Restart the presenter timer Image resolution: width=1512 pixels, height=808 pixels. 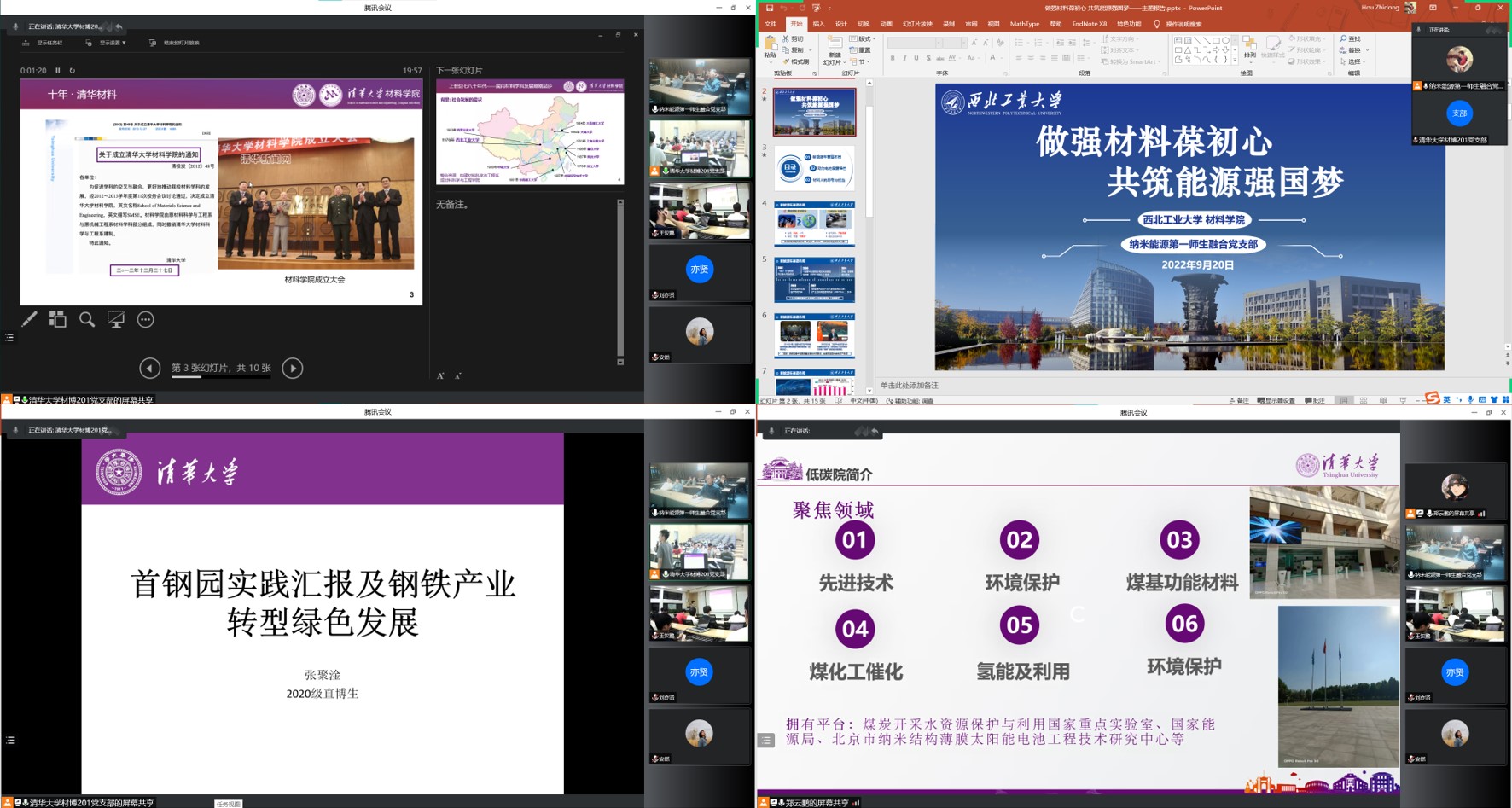click(x=73, y=71)
